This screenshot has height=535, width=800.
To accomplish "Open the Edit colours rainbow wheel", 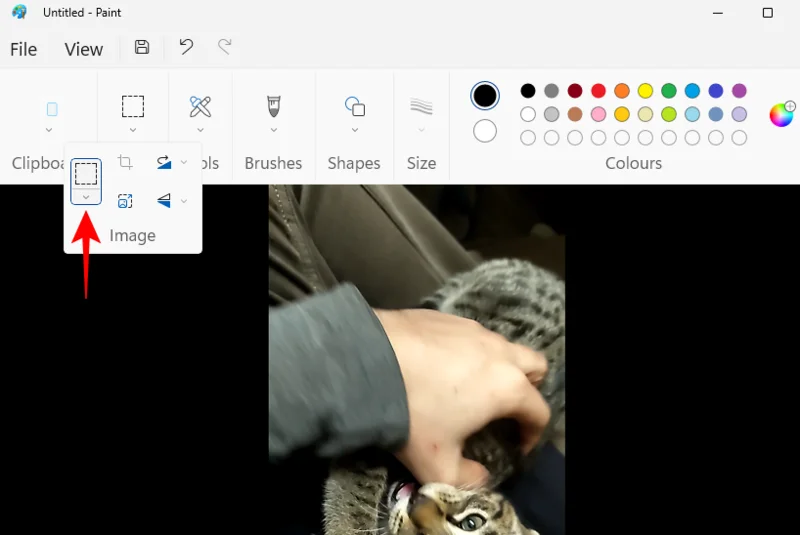I will (781, 114).
